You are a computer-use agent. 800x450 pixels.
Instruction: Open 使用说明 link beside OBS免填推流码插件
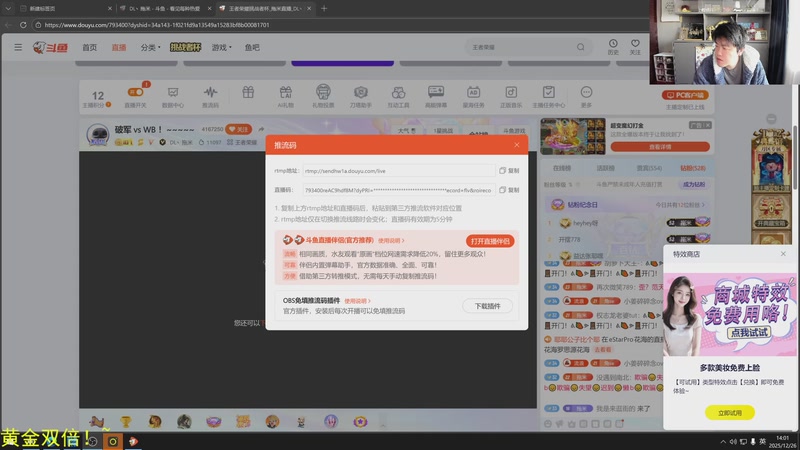tap(357, 301)
